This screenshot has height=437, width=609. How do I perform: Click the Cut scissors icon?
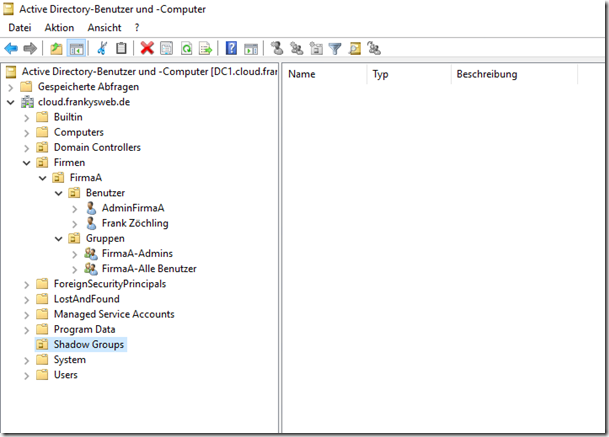point(102,48)
